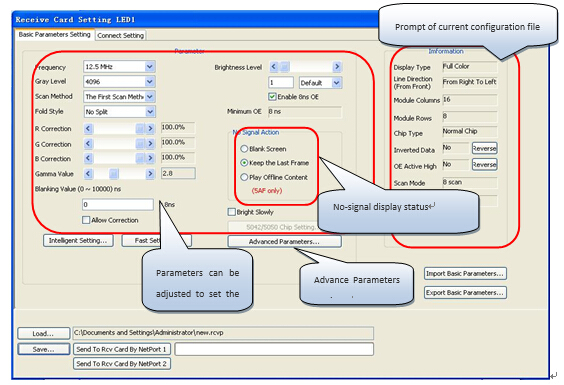Viewport: 564px width, 385px height.
Task: Click Reverse button for OE Active High
Action: pyautogui.click(x=484, y=164)
